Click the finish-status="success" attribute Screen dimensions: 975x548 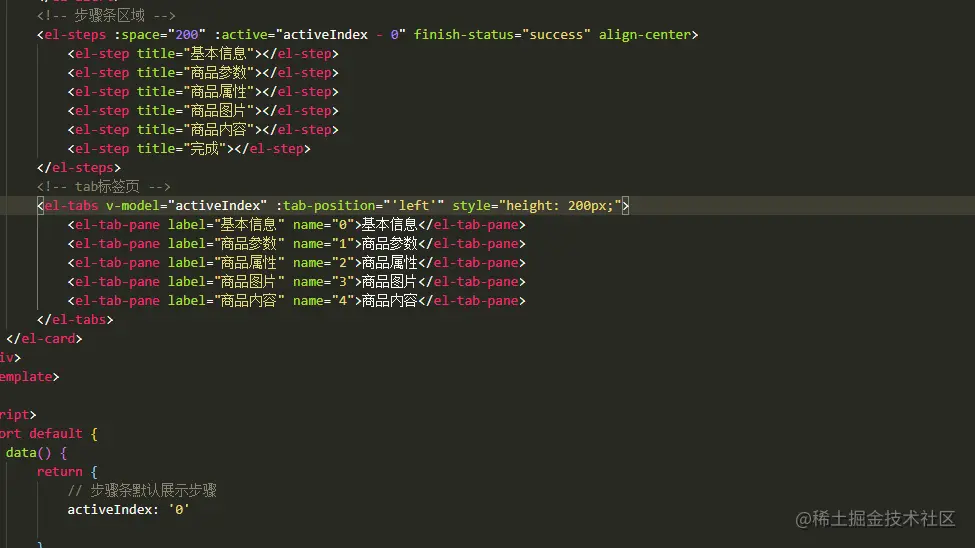[502, 35]
